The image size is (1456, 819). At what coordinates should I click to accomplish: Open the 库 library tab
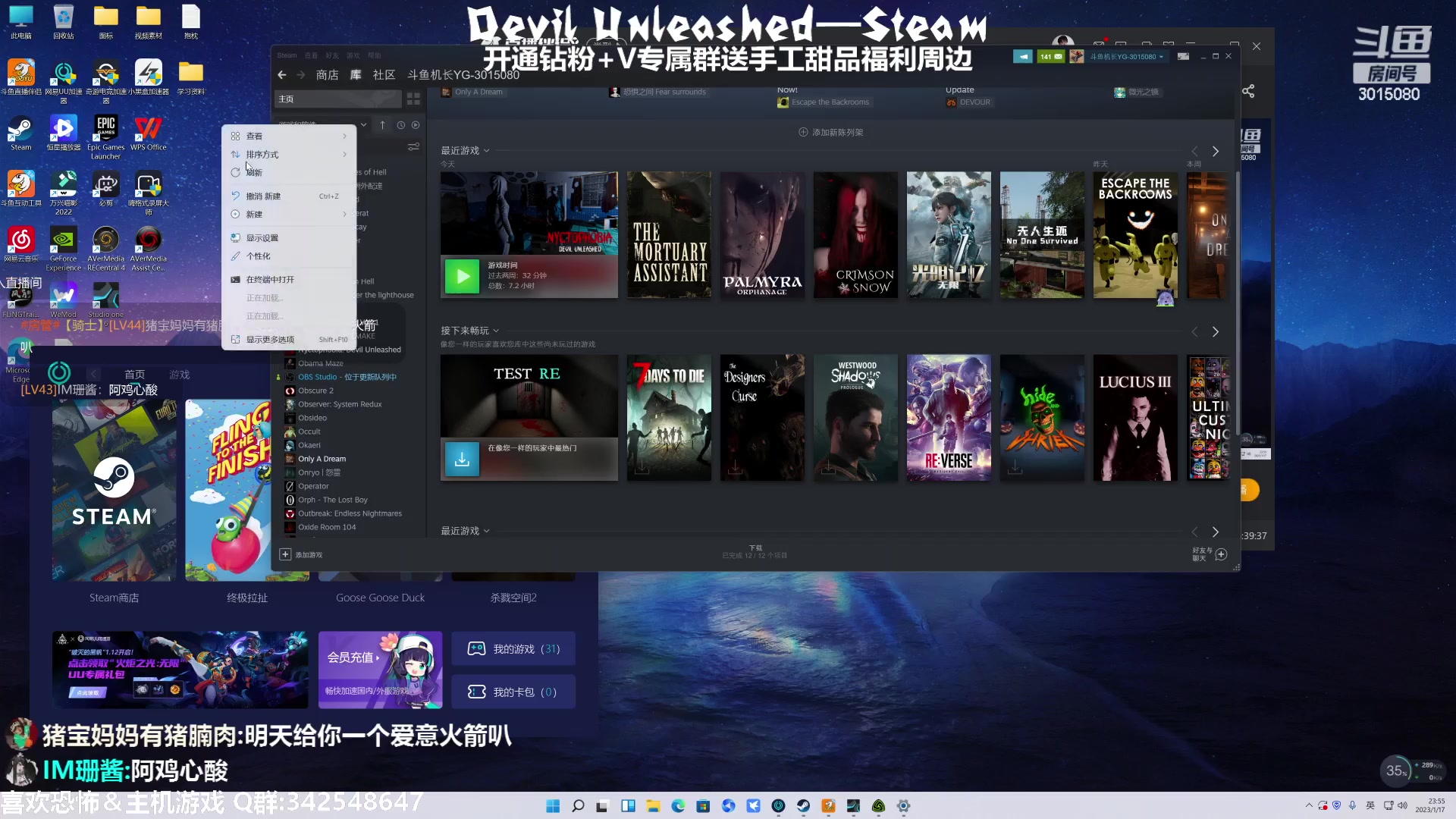[356, 75]
